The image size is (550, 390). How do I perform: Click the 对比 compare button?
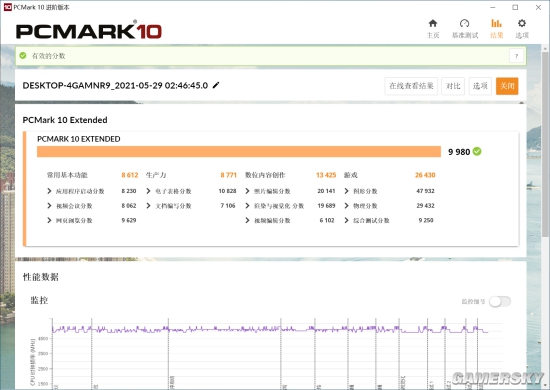[453, 86]
